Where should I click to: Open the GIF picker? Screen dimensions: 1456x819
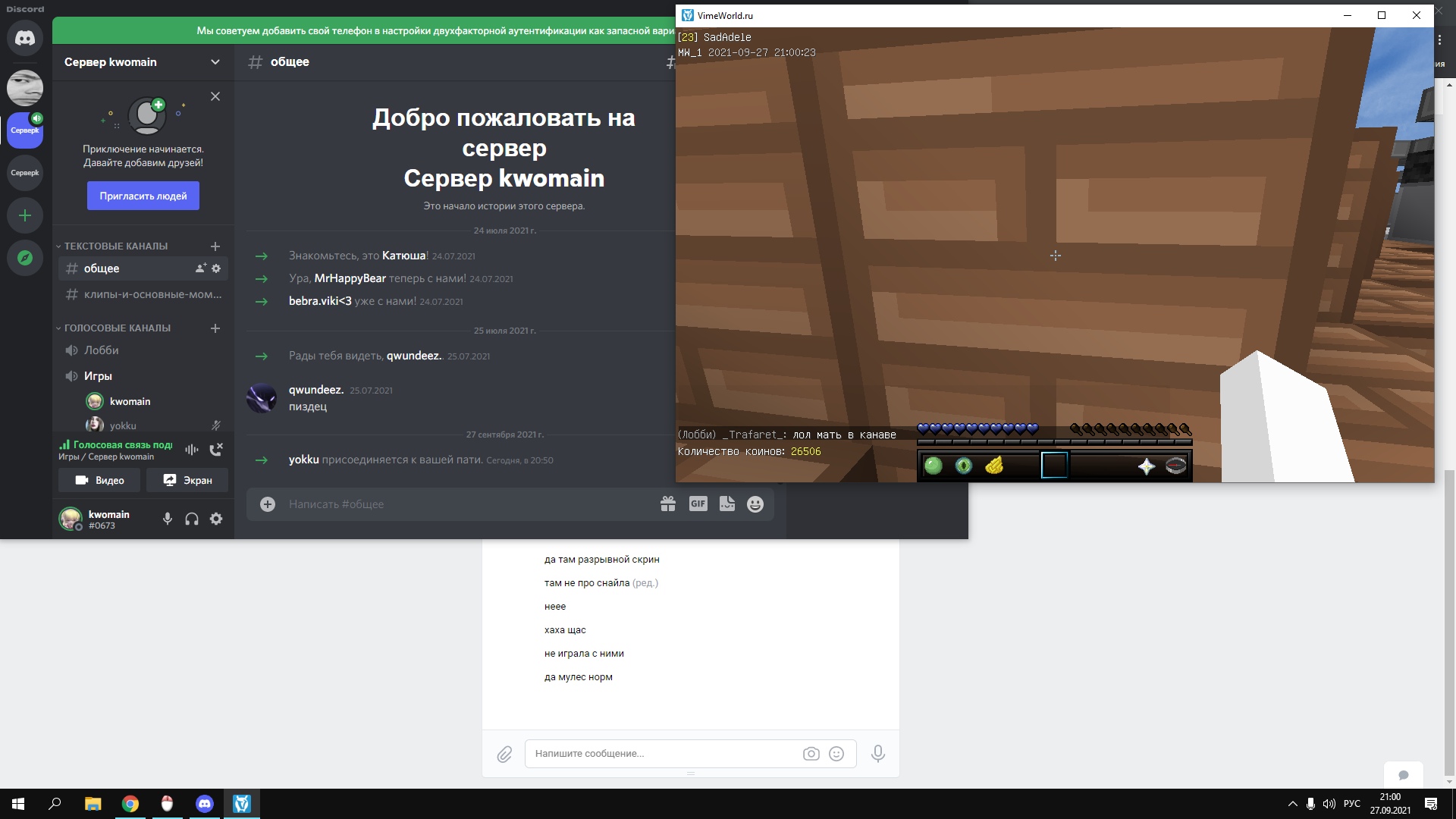tap(698, 504)
